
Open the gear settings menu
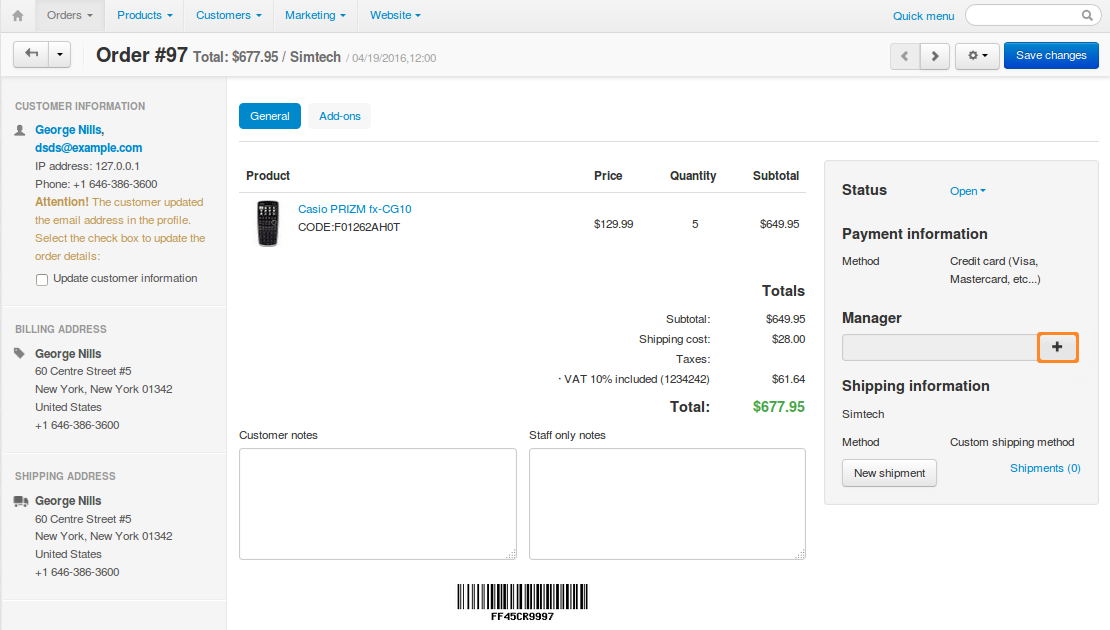click(x=977, y=55)
